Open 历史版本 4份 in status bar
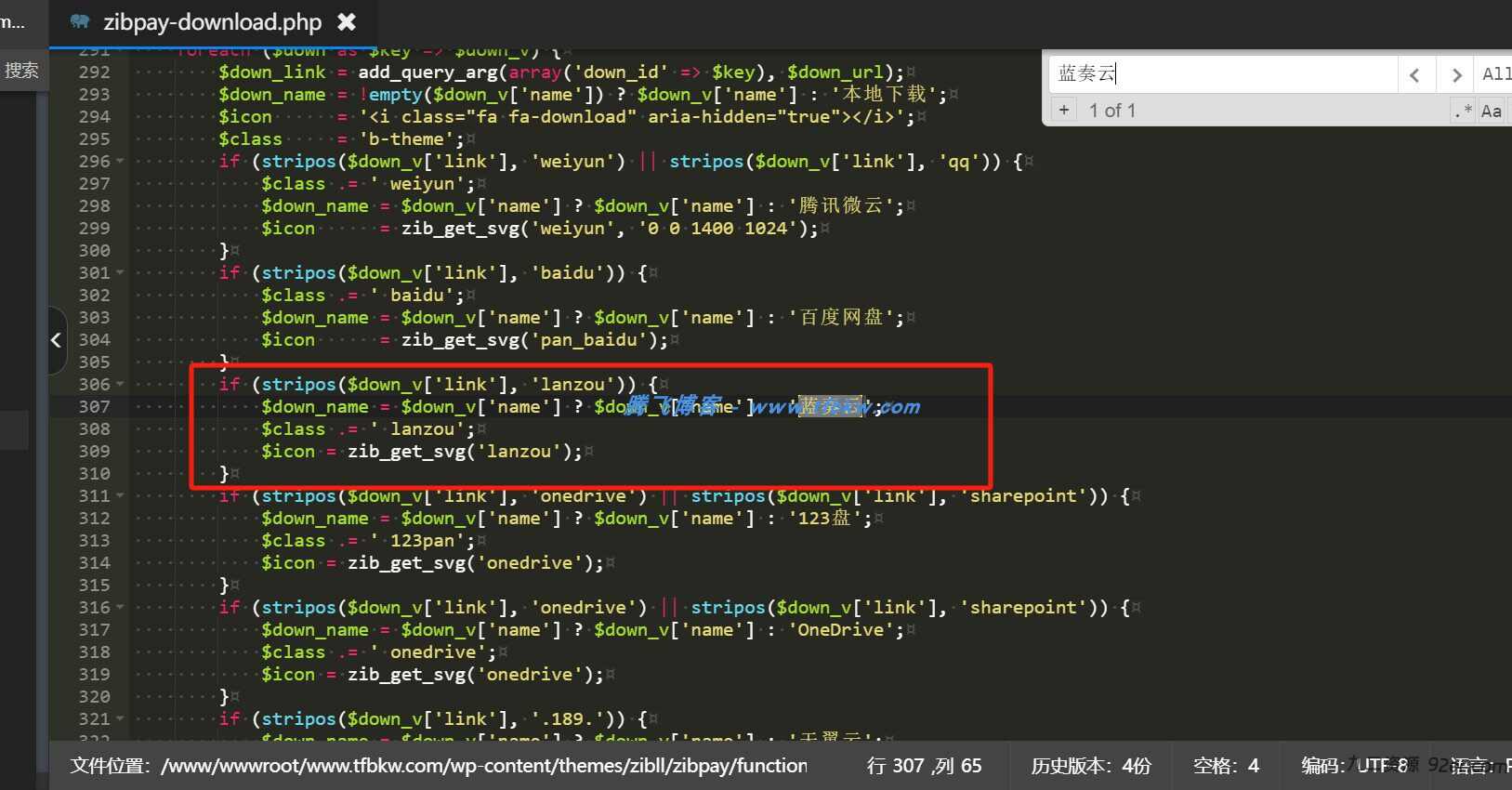This screenshot has width=1512, height=790. [x=1091, y=766]
